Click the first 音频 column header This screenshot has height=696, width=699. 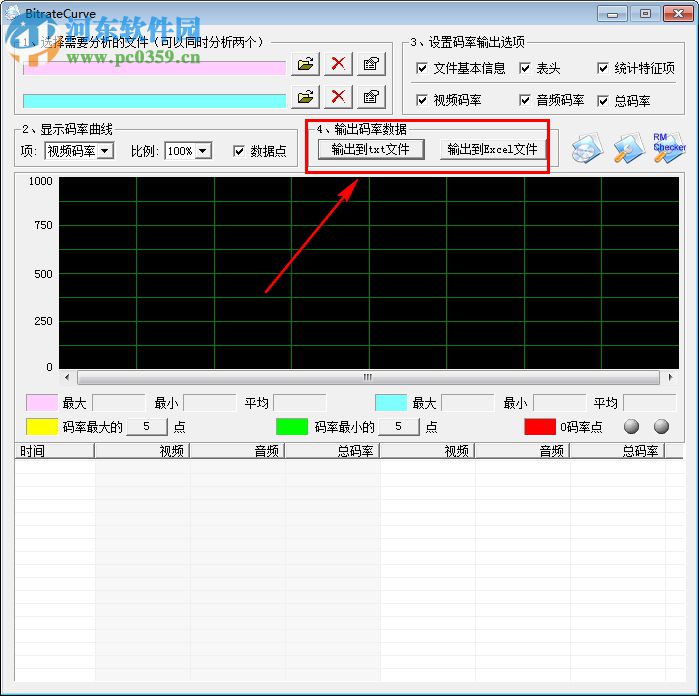coord(237,451)
